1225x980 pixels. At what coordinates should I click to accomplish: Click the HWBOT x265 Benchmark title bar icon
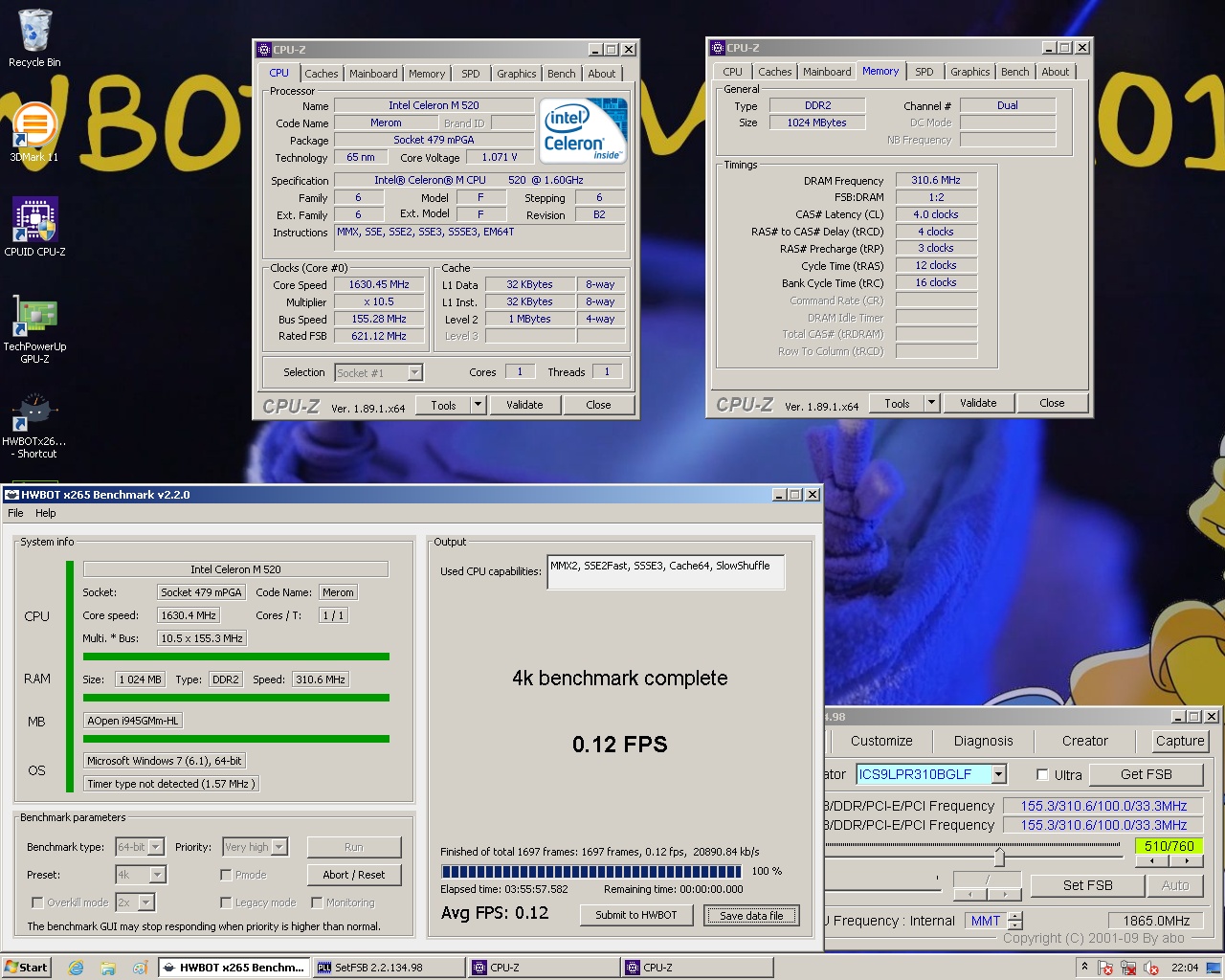pyautogui.click(x=11, y=495)
